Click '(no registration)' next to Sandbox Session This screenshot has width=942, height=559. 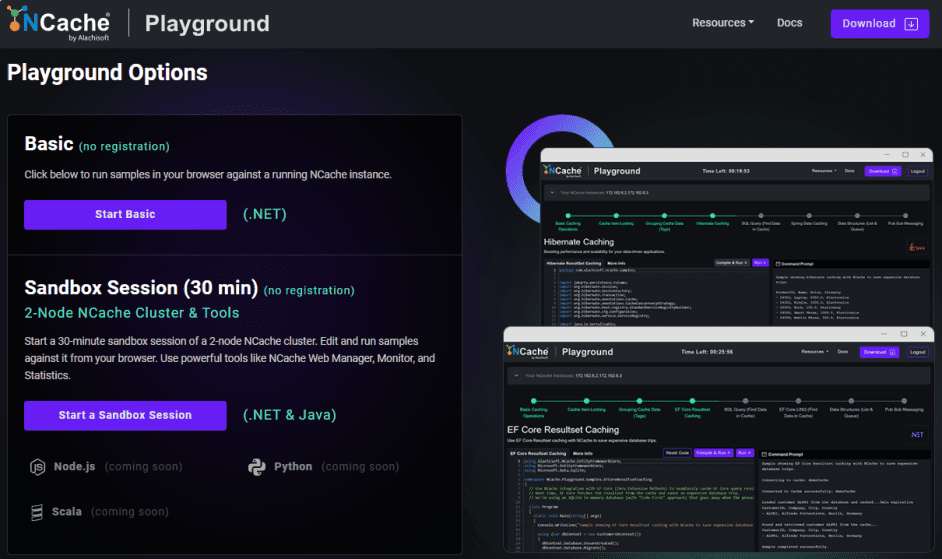tap(309, 291)
